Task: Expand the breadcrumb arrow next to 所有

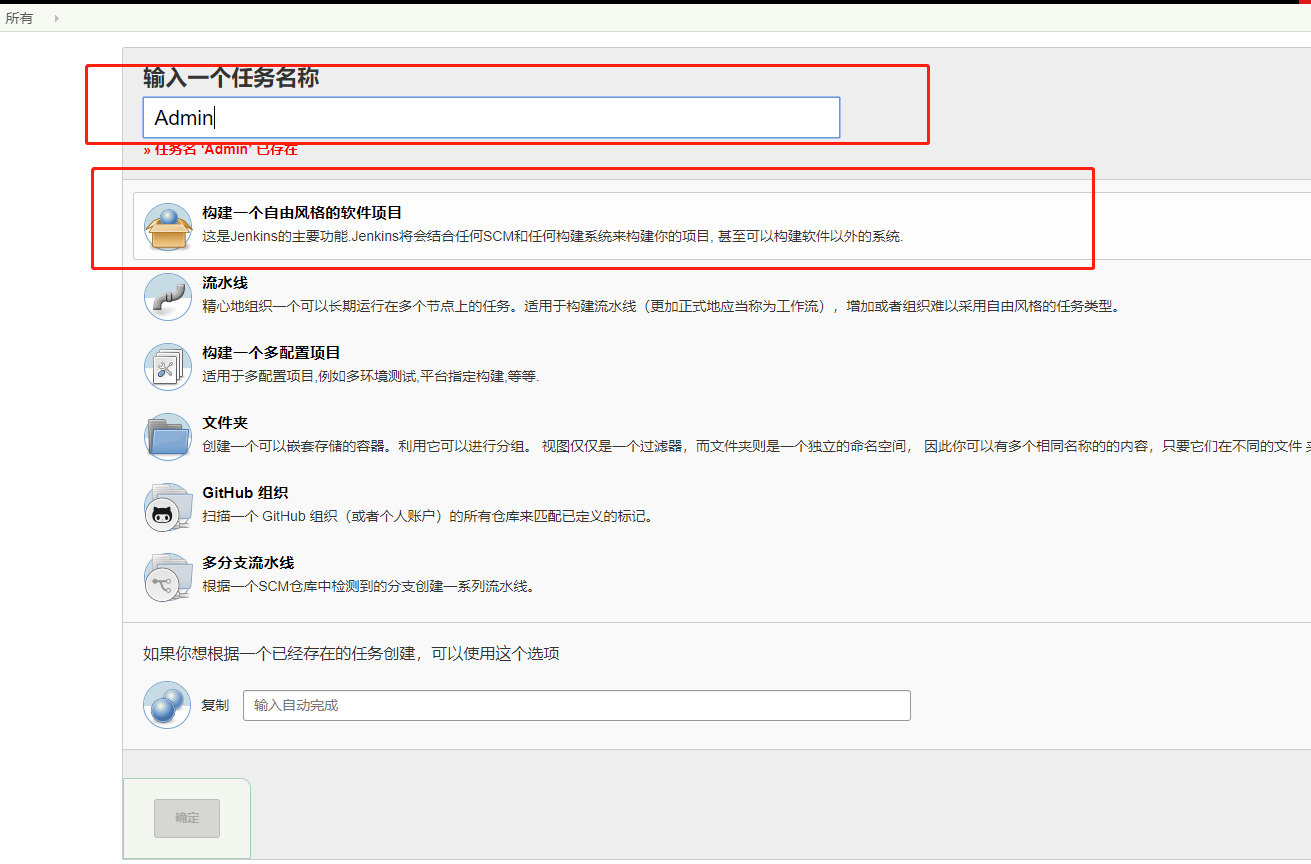Action: (57, 18)
